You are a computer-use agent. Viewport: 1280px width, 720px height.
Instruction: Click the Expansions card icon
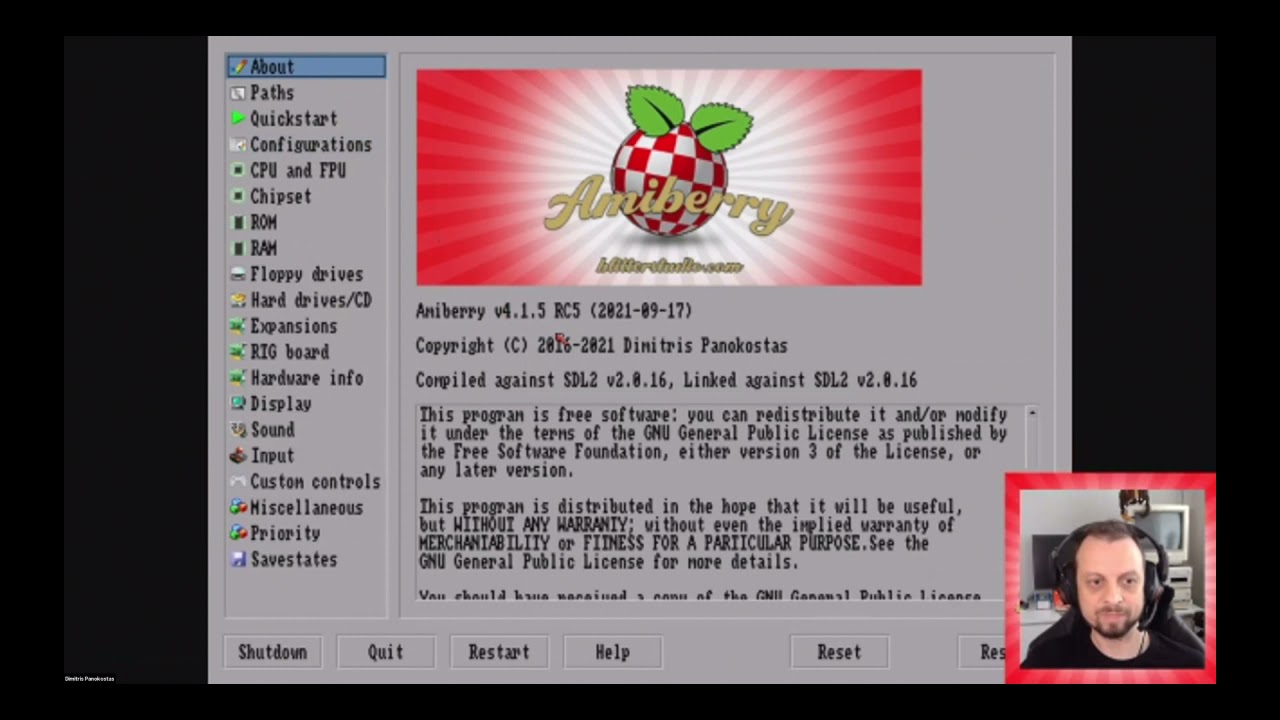tap(237, 326)
